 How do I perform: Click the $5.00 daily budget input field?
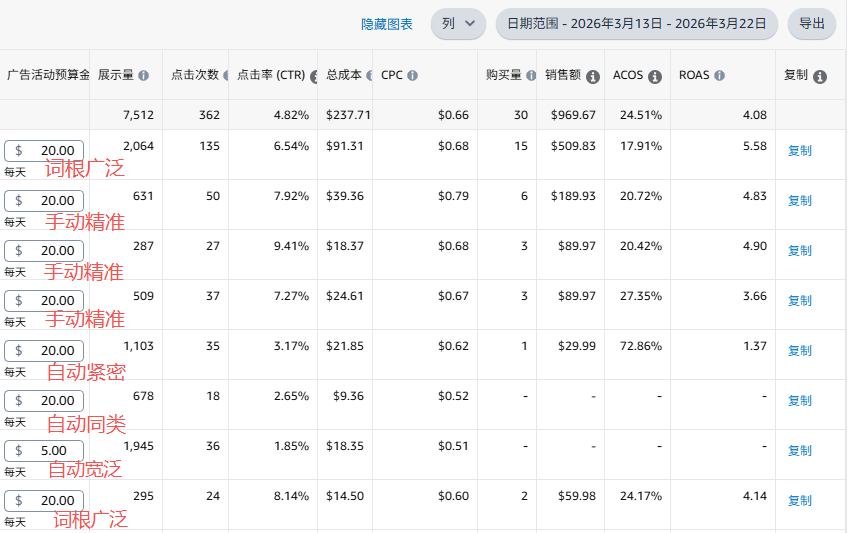pos(44,451)
